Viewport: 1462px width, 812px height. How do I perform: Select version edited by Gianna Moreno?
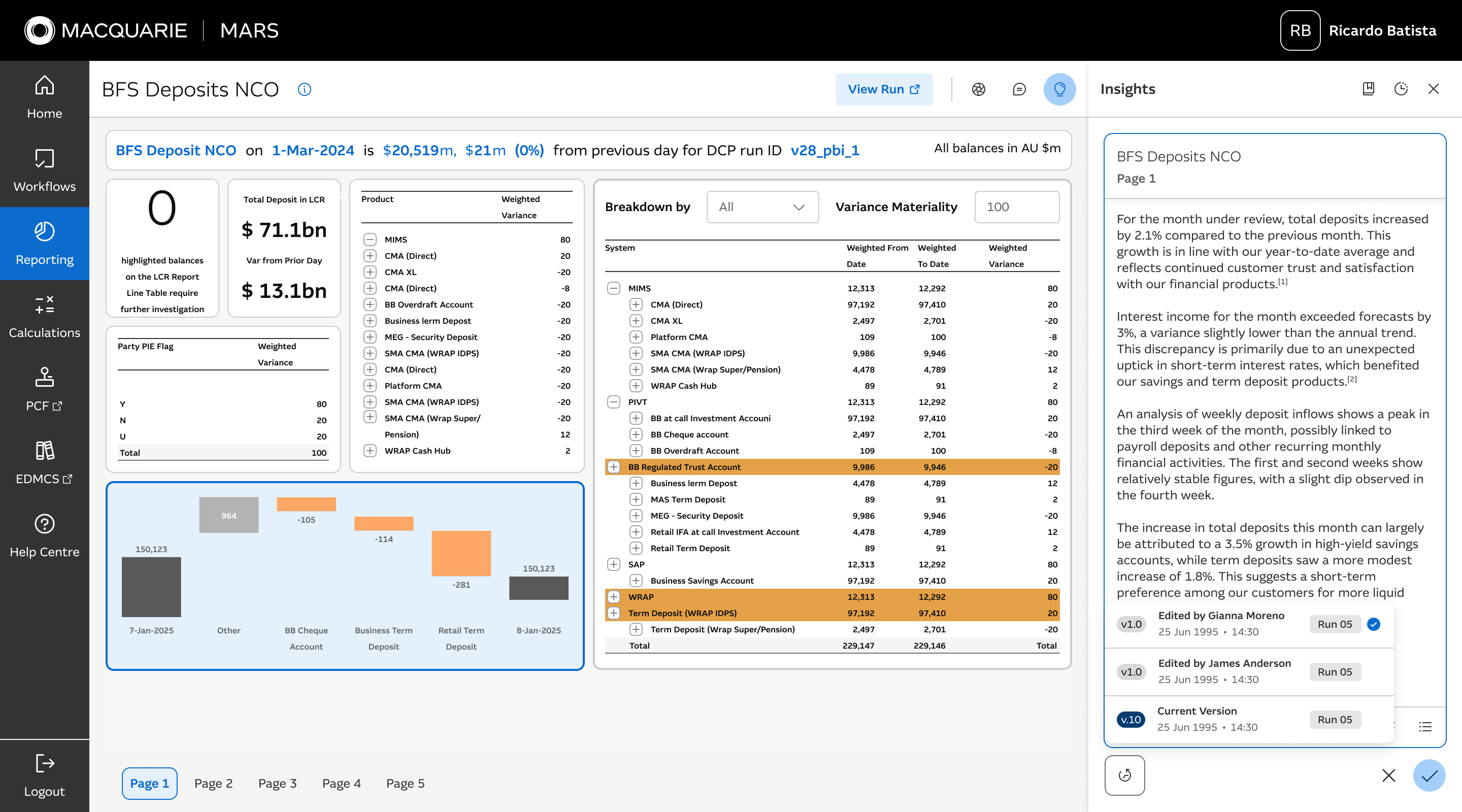(1249, 624)
